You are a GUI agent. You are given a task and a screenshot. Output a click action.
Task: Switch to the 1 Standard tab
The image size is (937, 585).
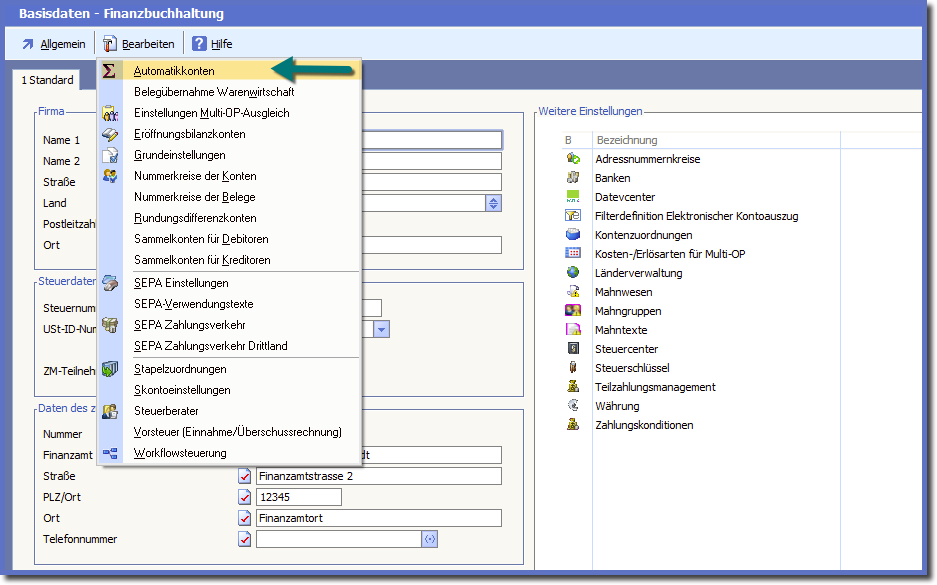tap(48, 80)
